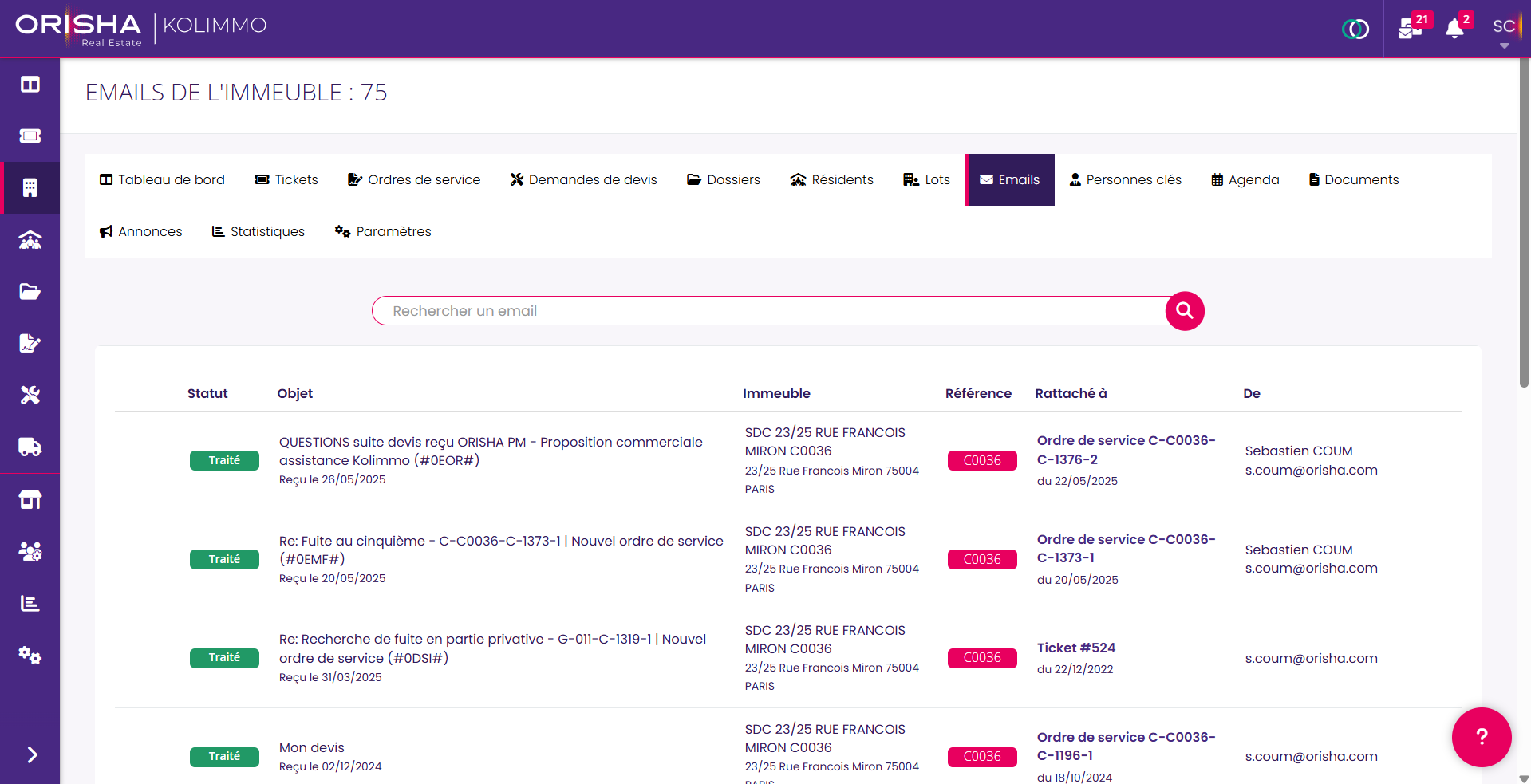Image resolution: width=1531 pixels, height=784 pixels.
Task: Switch to the Tableau de bord tab
Action: [162, 180]
